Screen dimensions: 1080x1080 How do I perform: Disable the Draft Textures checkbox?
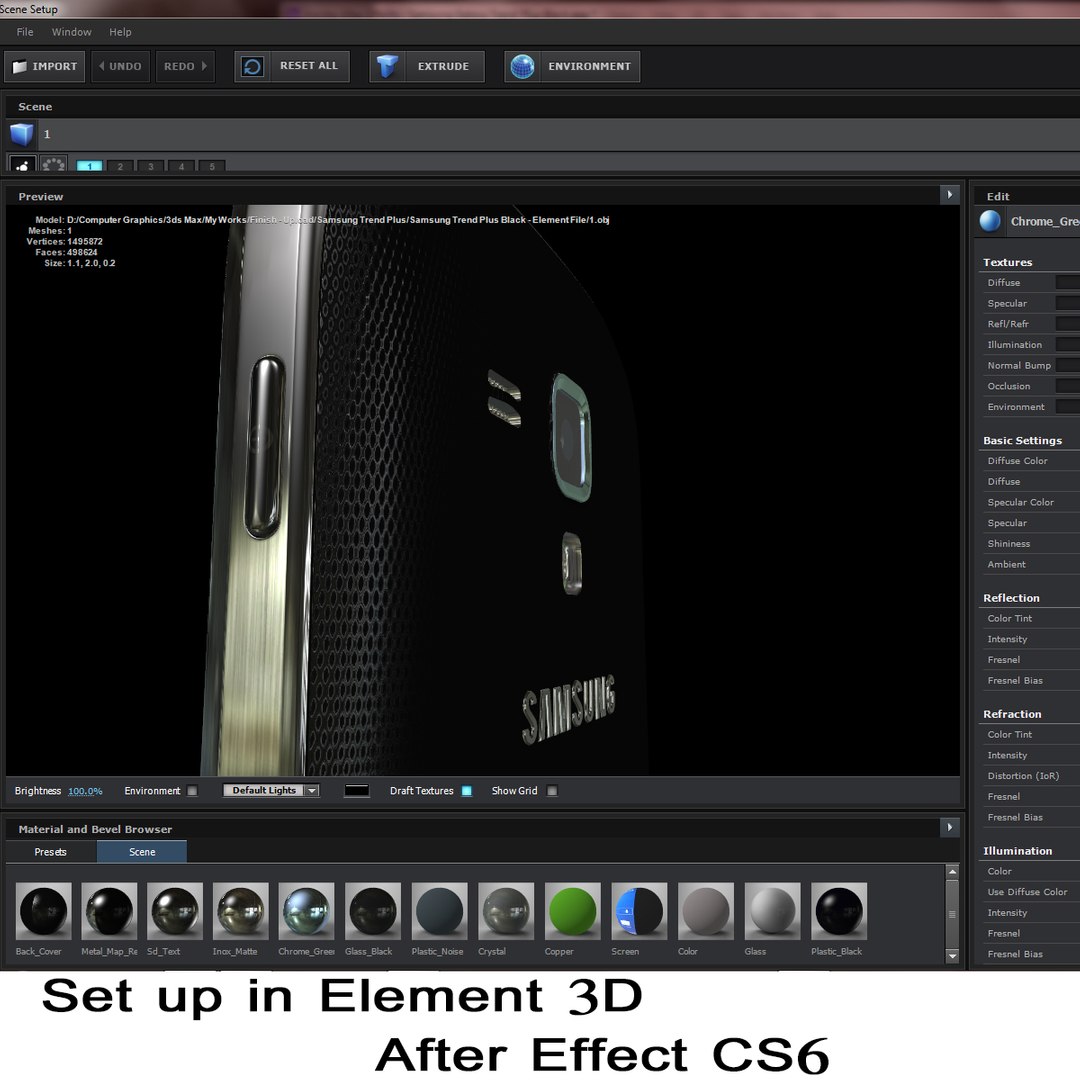(467, 791)
